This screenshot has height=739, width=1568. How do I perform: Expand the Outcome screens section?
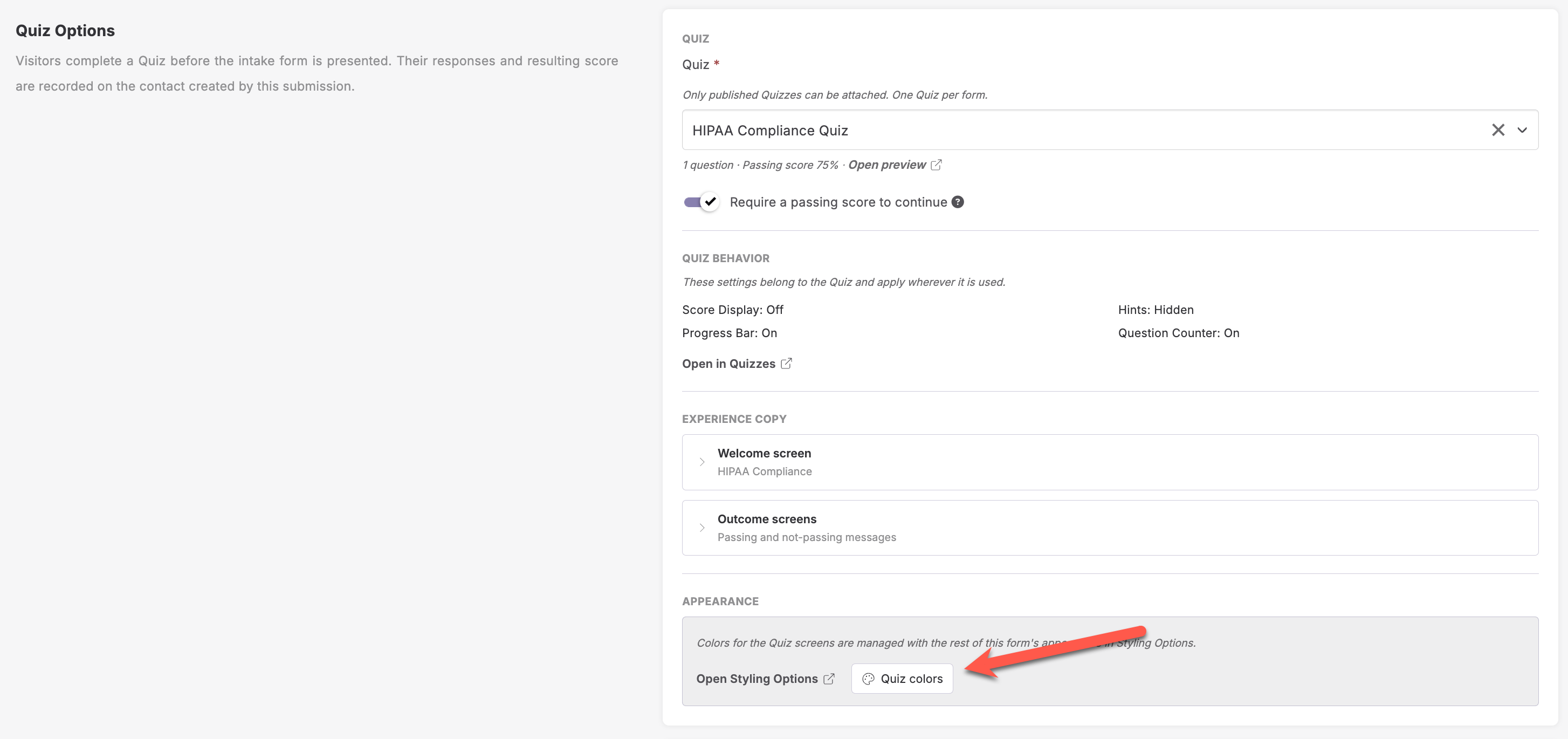pyautogui.click(x=1110, y=528)
